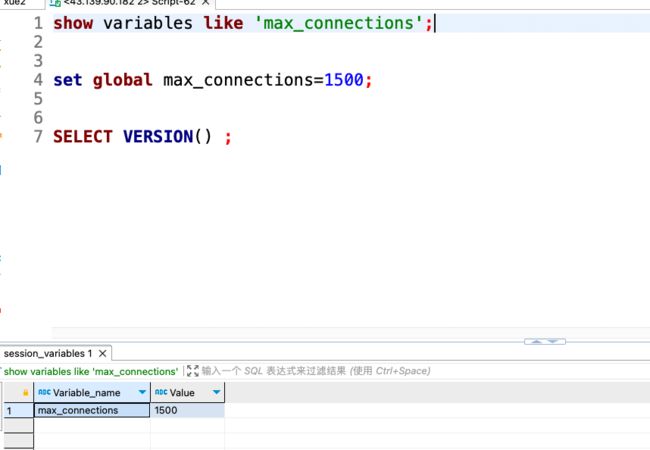
Task: Close the Script-62 editor tab
Action: [206, 2]
